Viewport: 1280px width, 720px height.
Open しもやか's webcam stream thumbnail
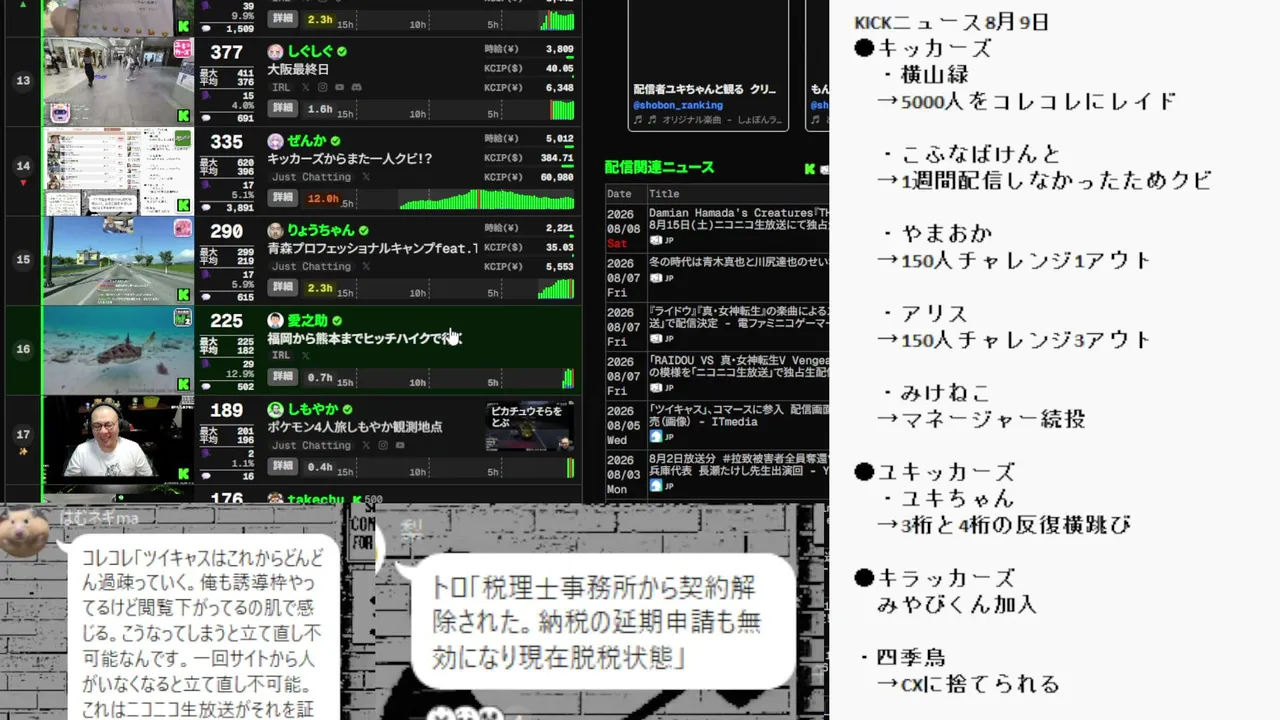[118, 439]
